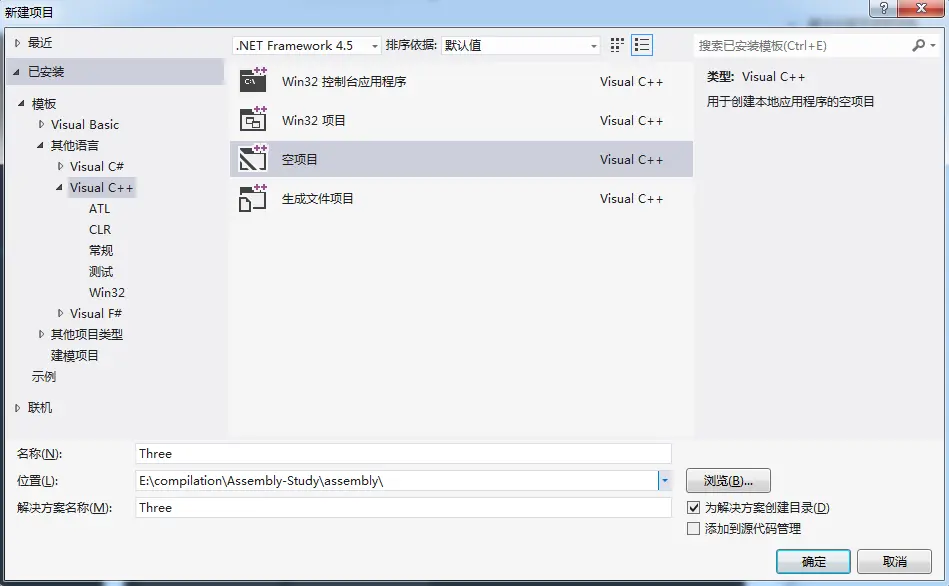Expand the Visual Basic node
Image resolution: width=949 pixels, height=586 pixels.
(41, 124)
